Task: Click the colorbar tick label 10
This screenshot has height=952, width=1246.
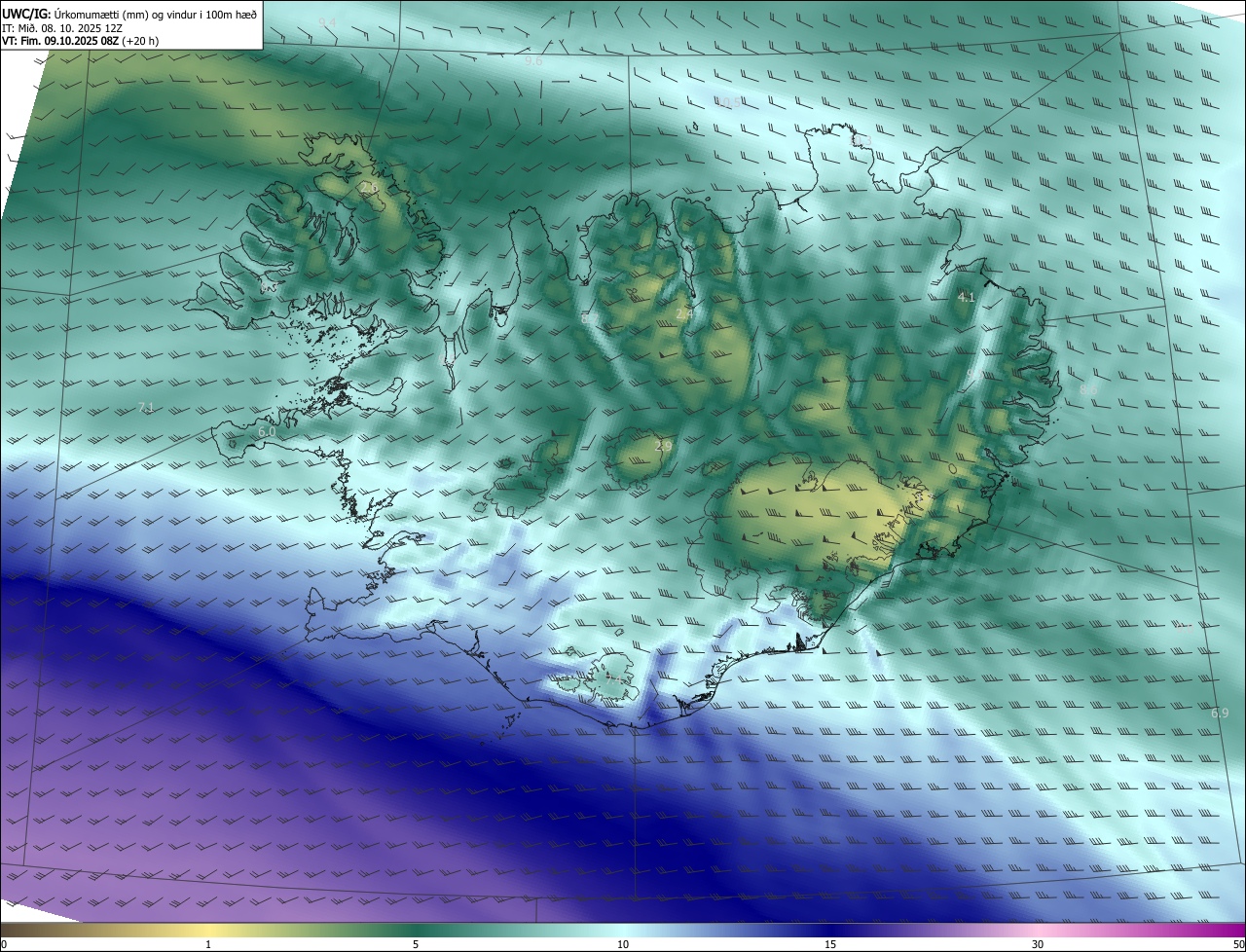Action: coord(623,944)
